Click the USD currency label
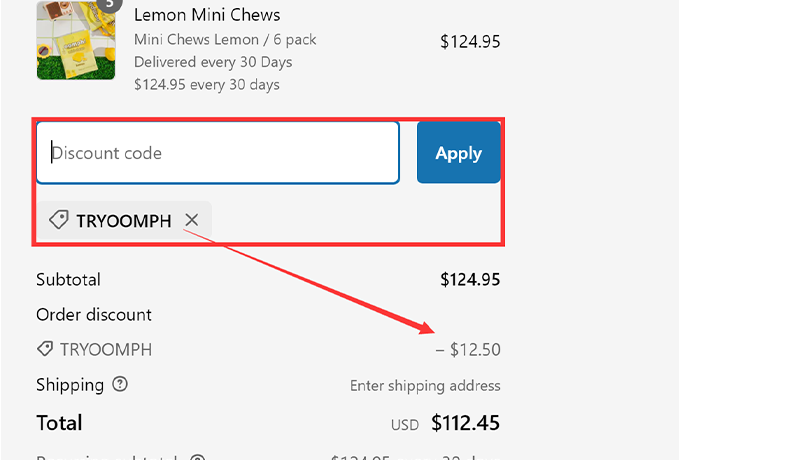The width and height of the screenshot is (800, 460). coord(405,425)
